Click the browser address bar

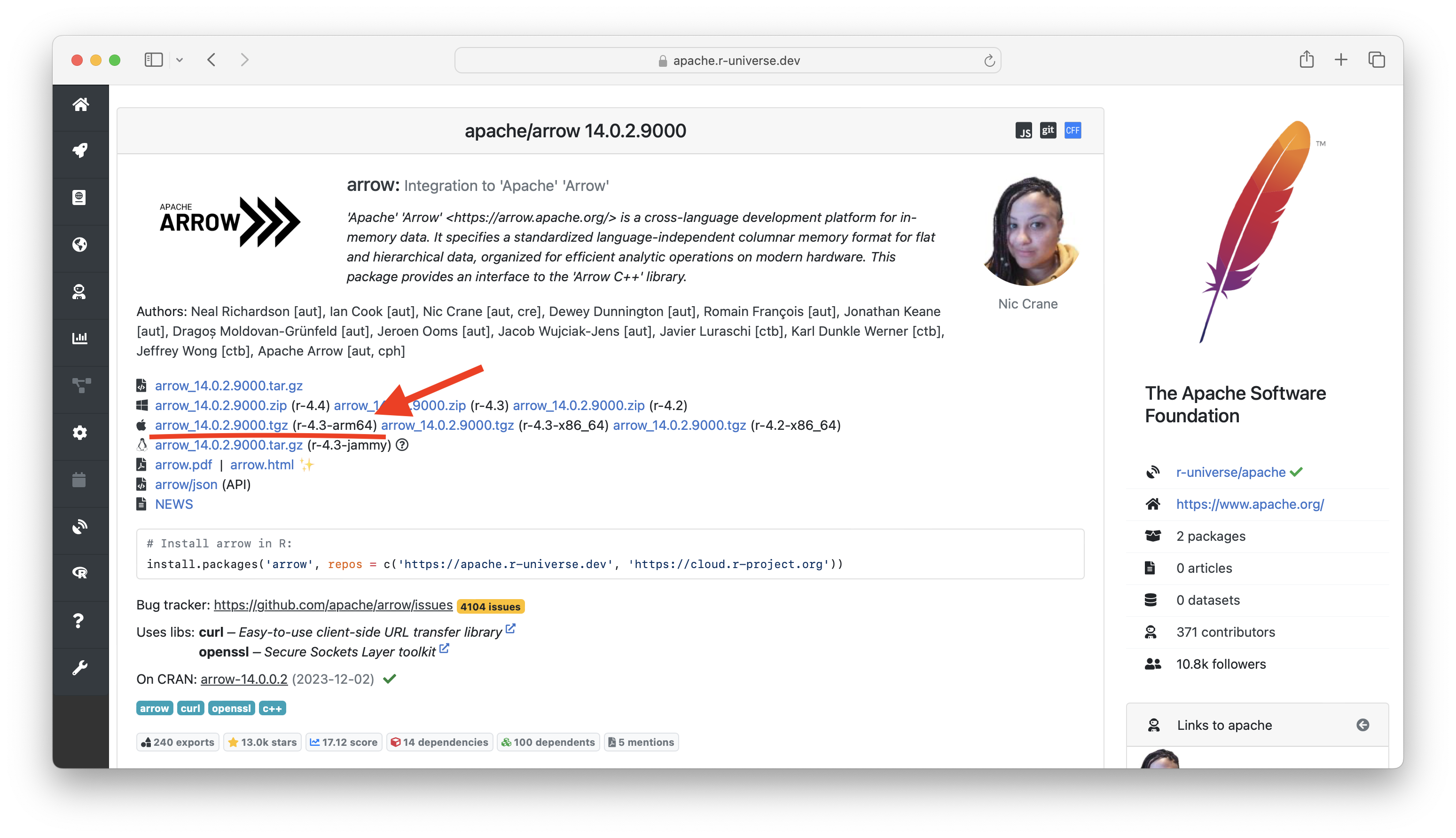pos(728,60)
